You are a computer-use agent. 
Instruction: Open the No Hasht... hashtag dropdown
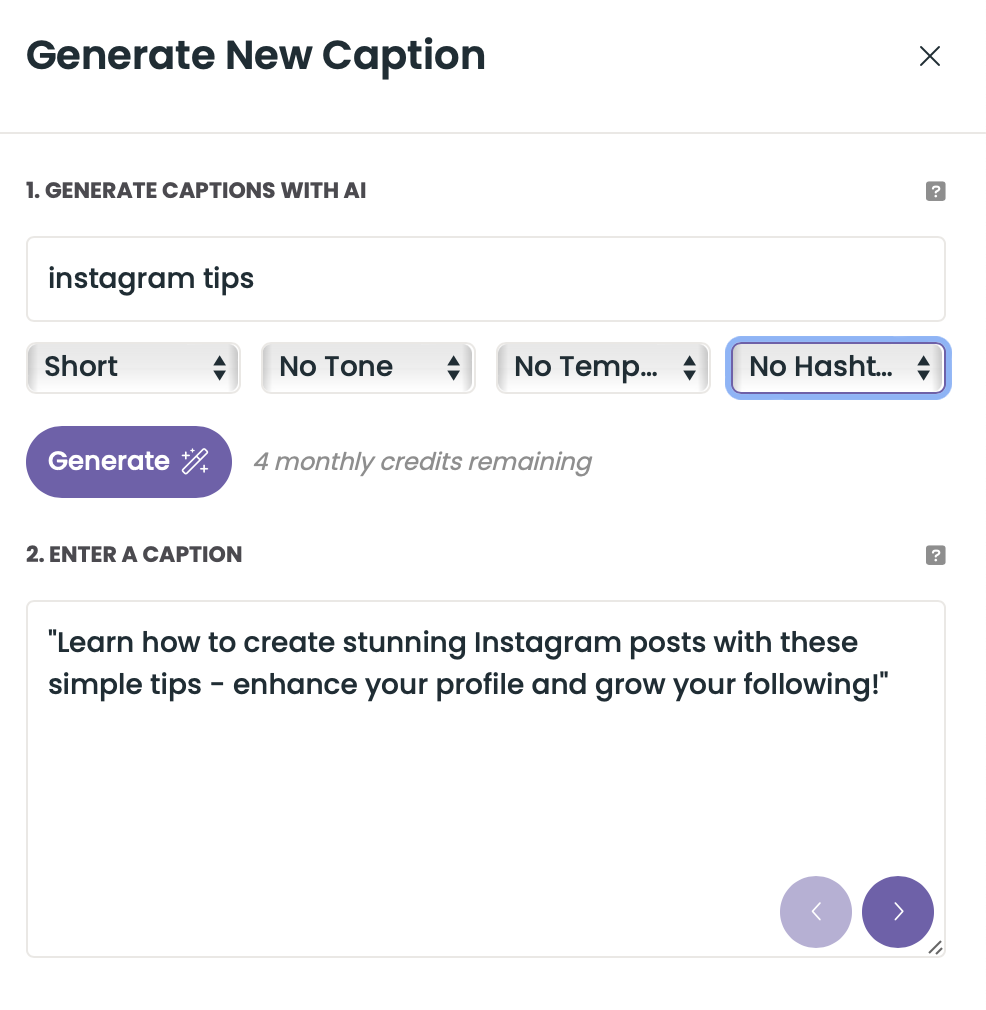tap(825, 367)
